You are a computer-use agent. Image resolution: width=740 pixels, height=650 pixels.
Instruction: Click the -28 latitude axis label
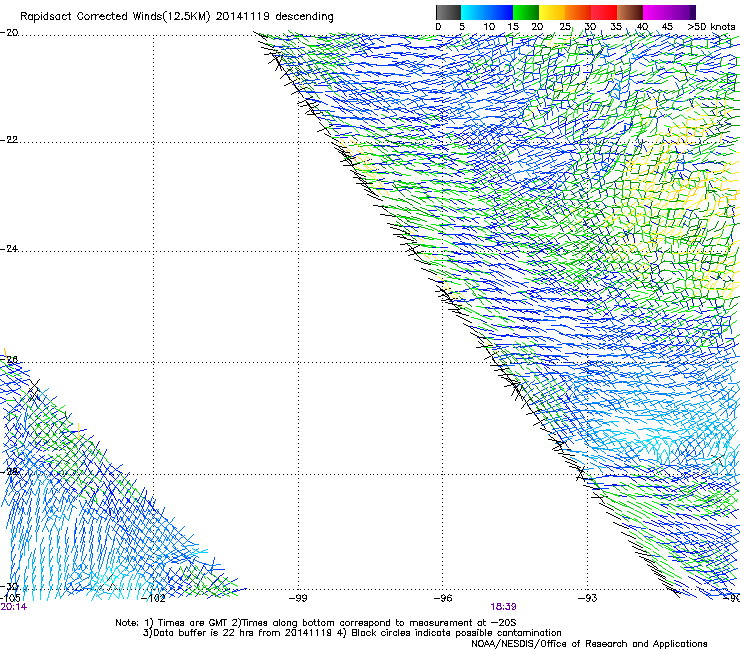[9, 472]
